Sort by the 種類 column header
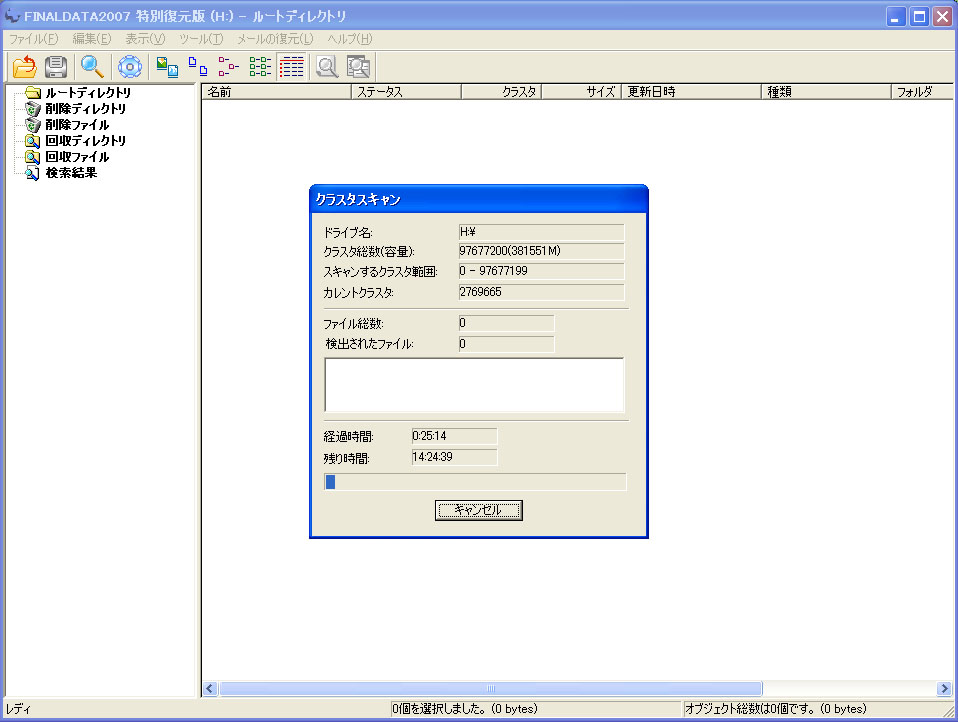958x722 pixels. click(x=826, y=92)
